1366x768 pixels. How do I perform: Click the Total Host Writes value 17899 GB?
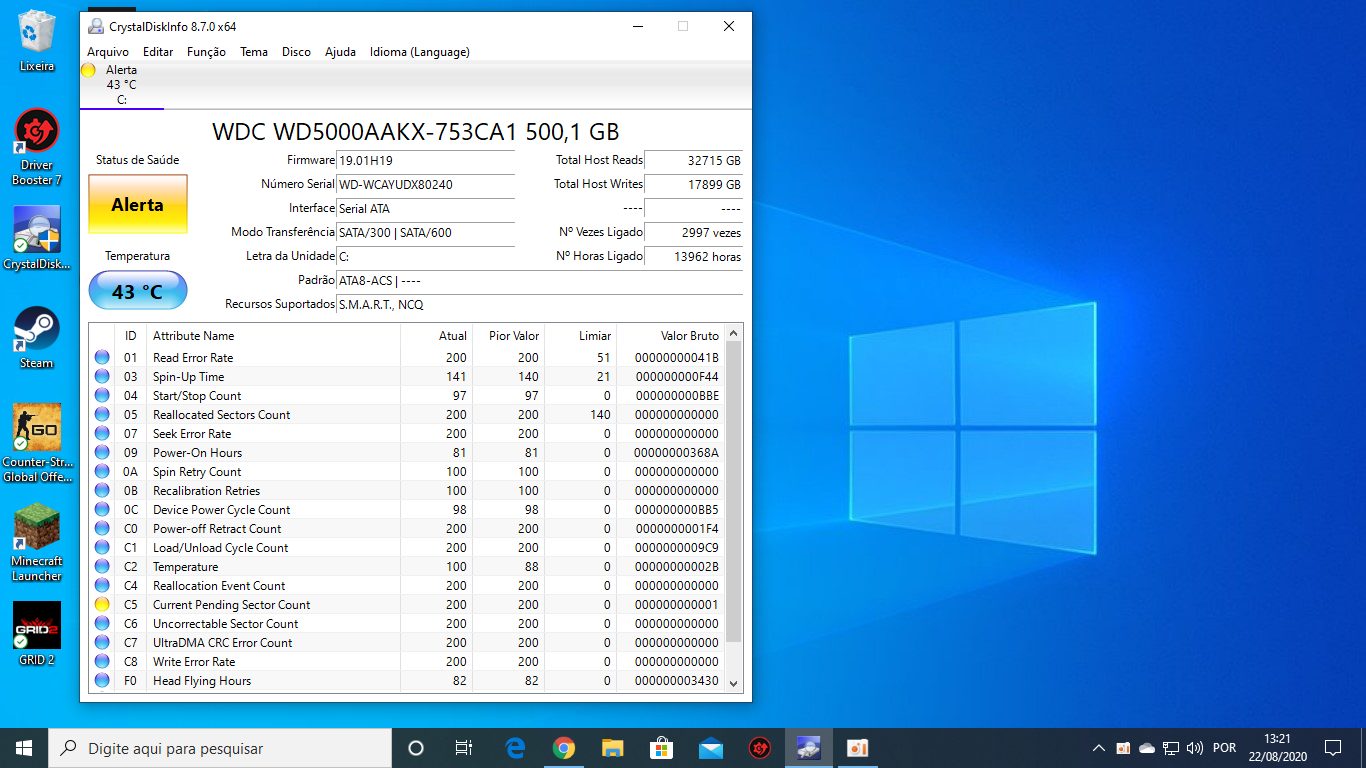click(694, 184)
